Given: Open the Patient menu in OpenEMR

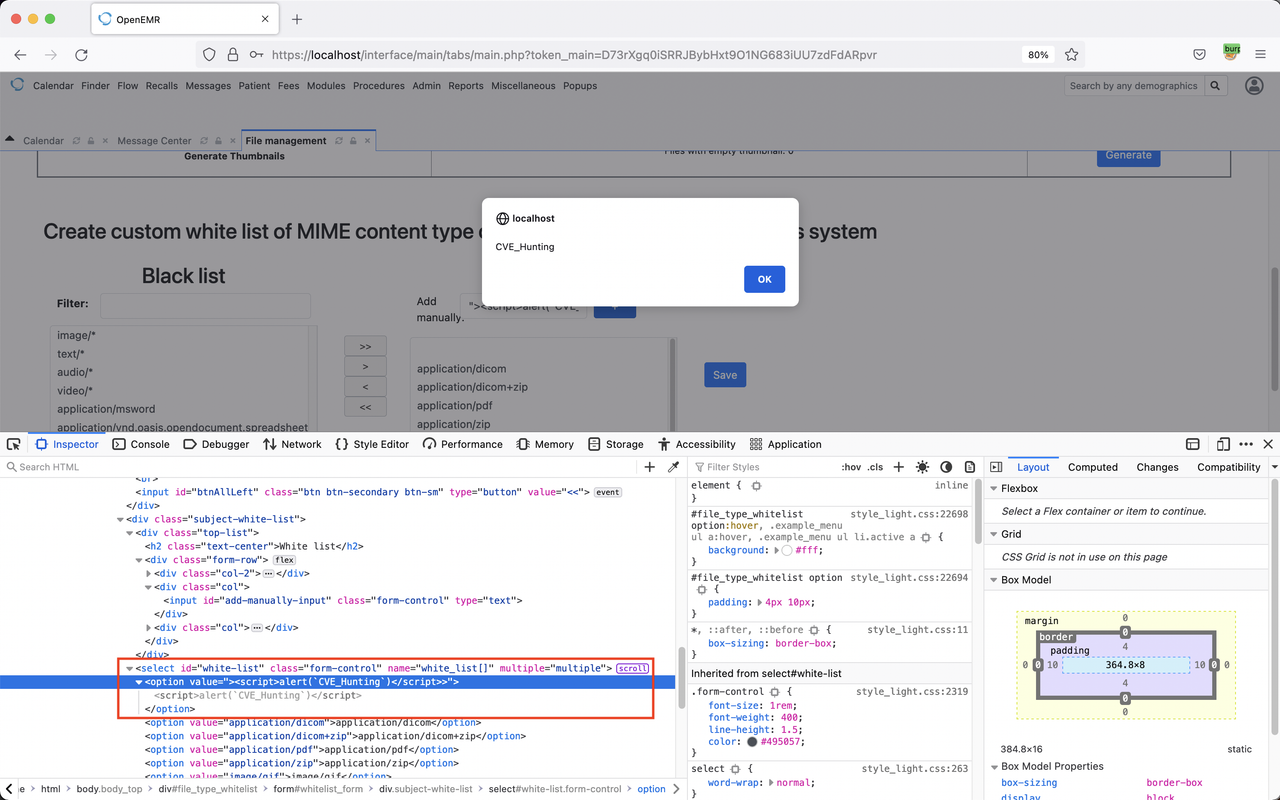Looking at the screenshot, I should click(254, 86).
